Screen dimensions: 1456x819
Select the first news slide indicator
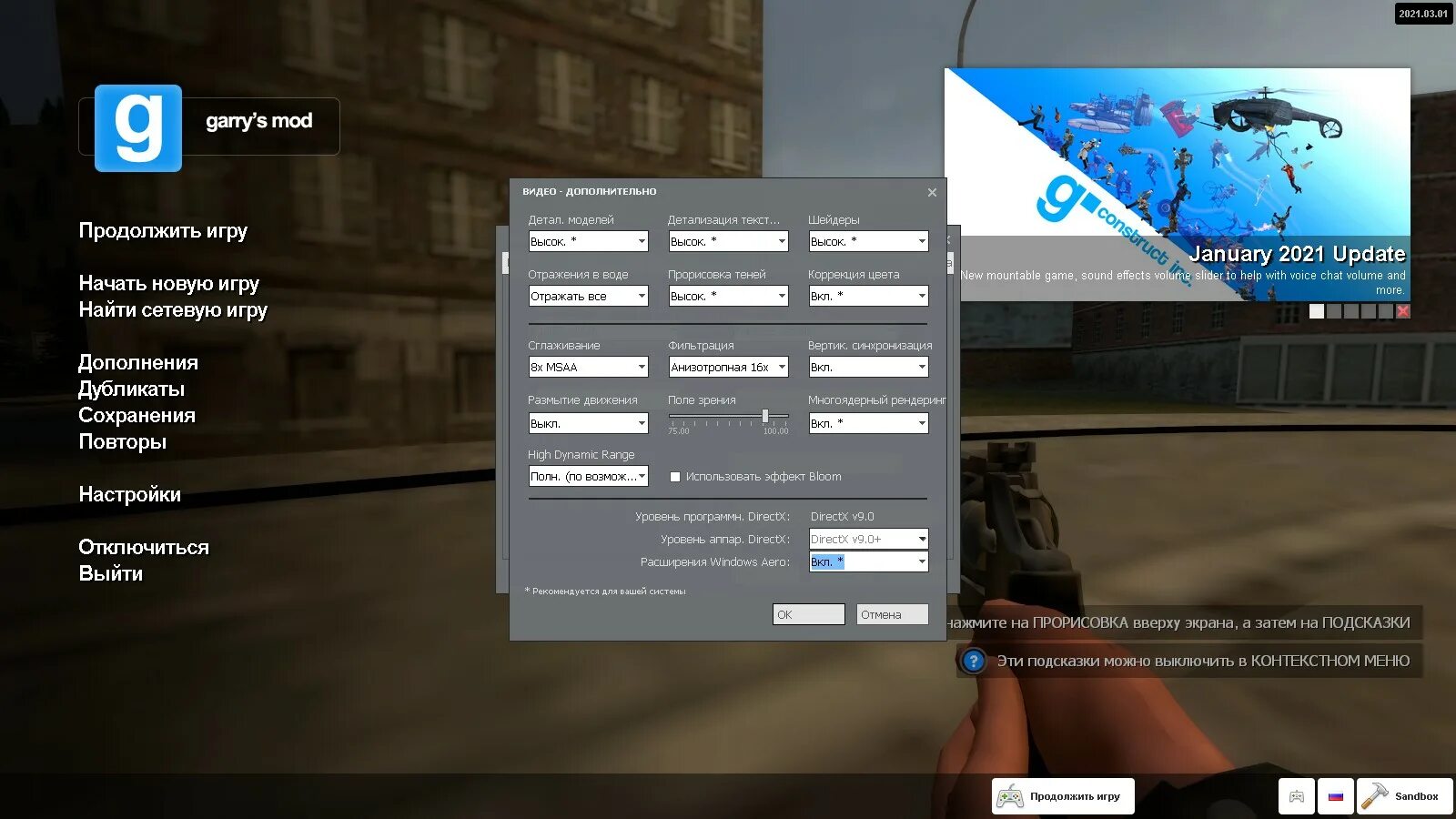tap(1317, 311)
